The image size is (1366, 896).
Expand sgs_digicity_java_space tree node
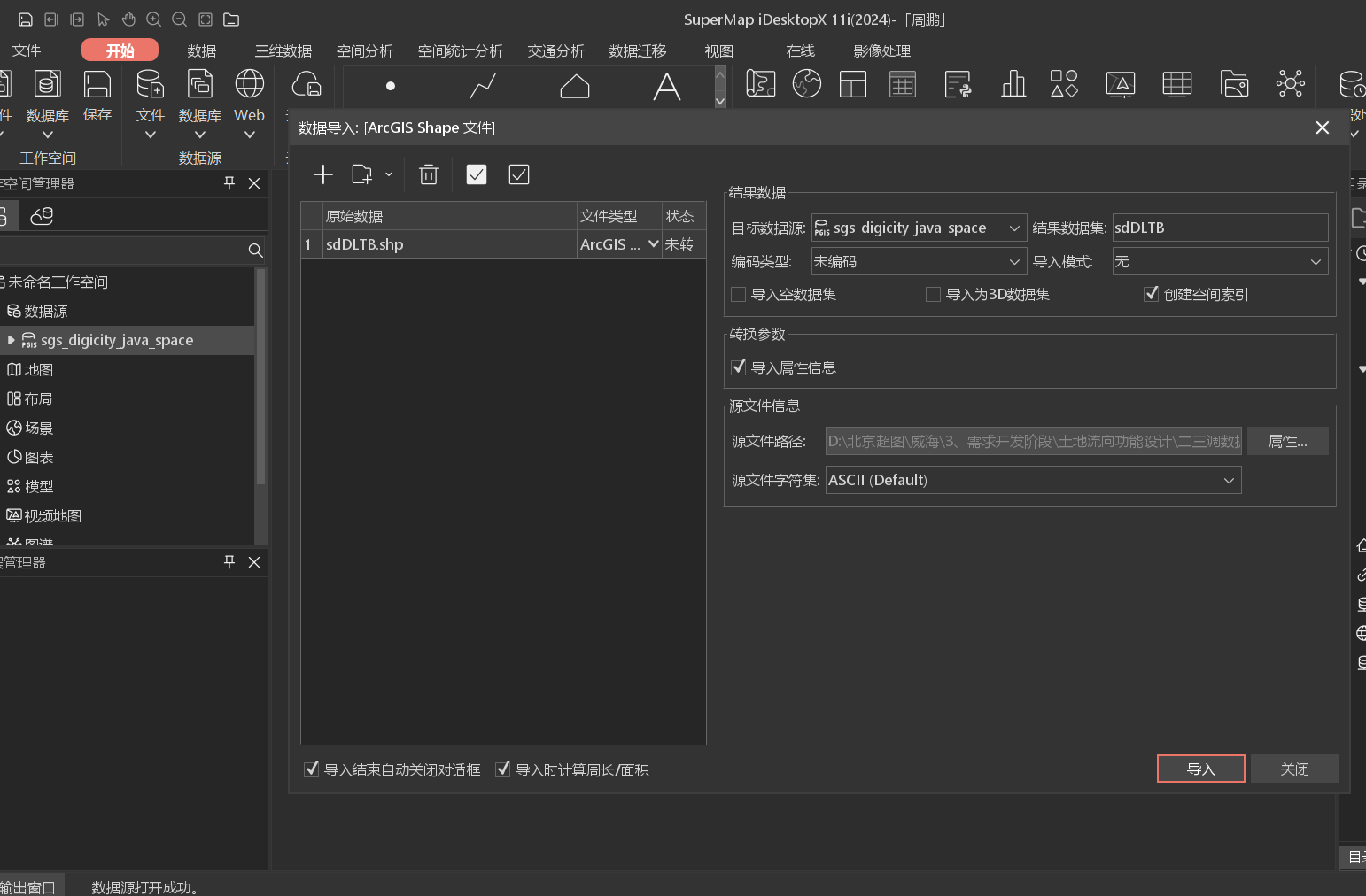11,340
